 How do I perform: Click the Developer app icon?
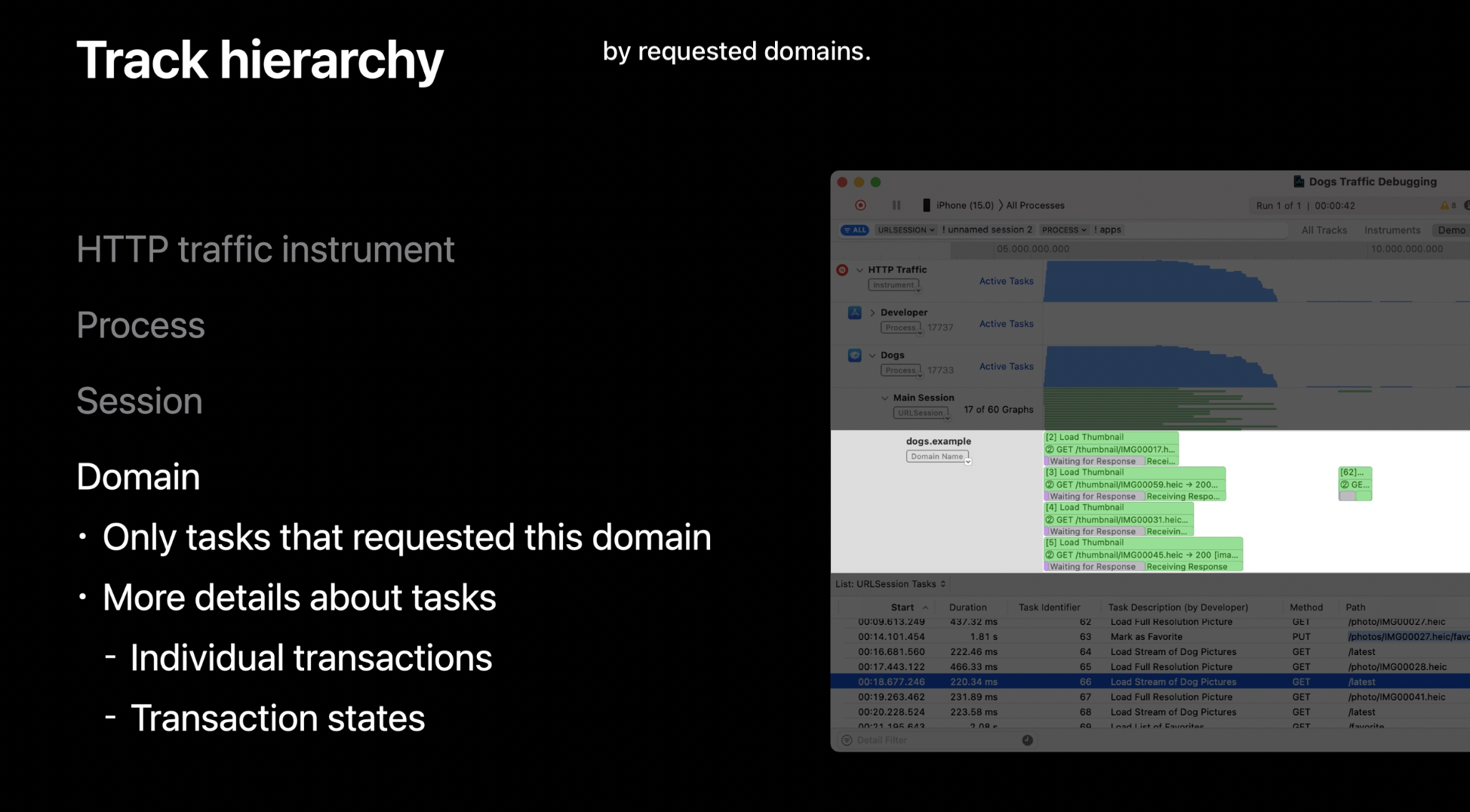[x=854, y=312]
